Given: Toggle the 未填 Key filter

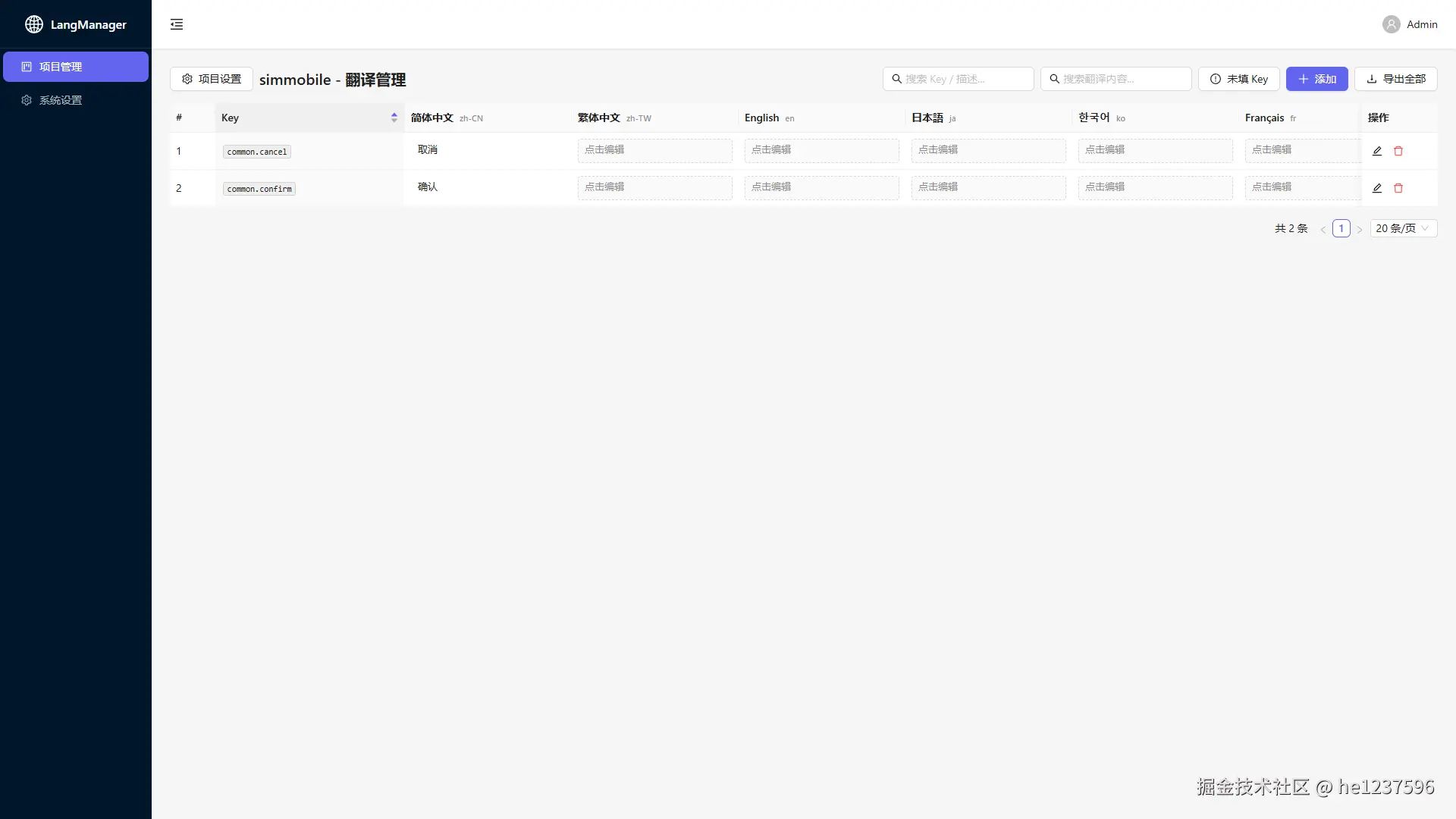Looking at the screenshot, I should [x=1238, y=79].
